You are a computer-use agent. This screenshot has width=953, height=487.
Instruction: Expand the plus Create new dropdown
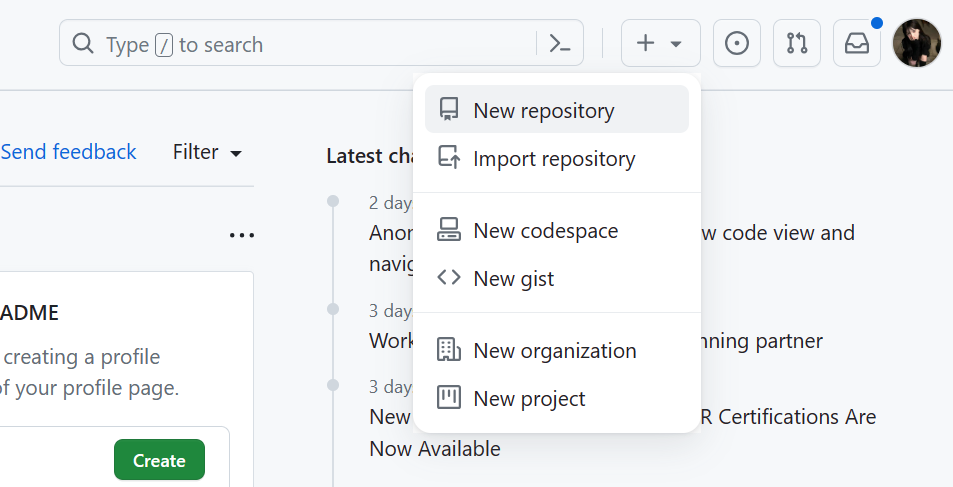[x=660, y=44]
